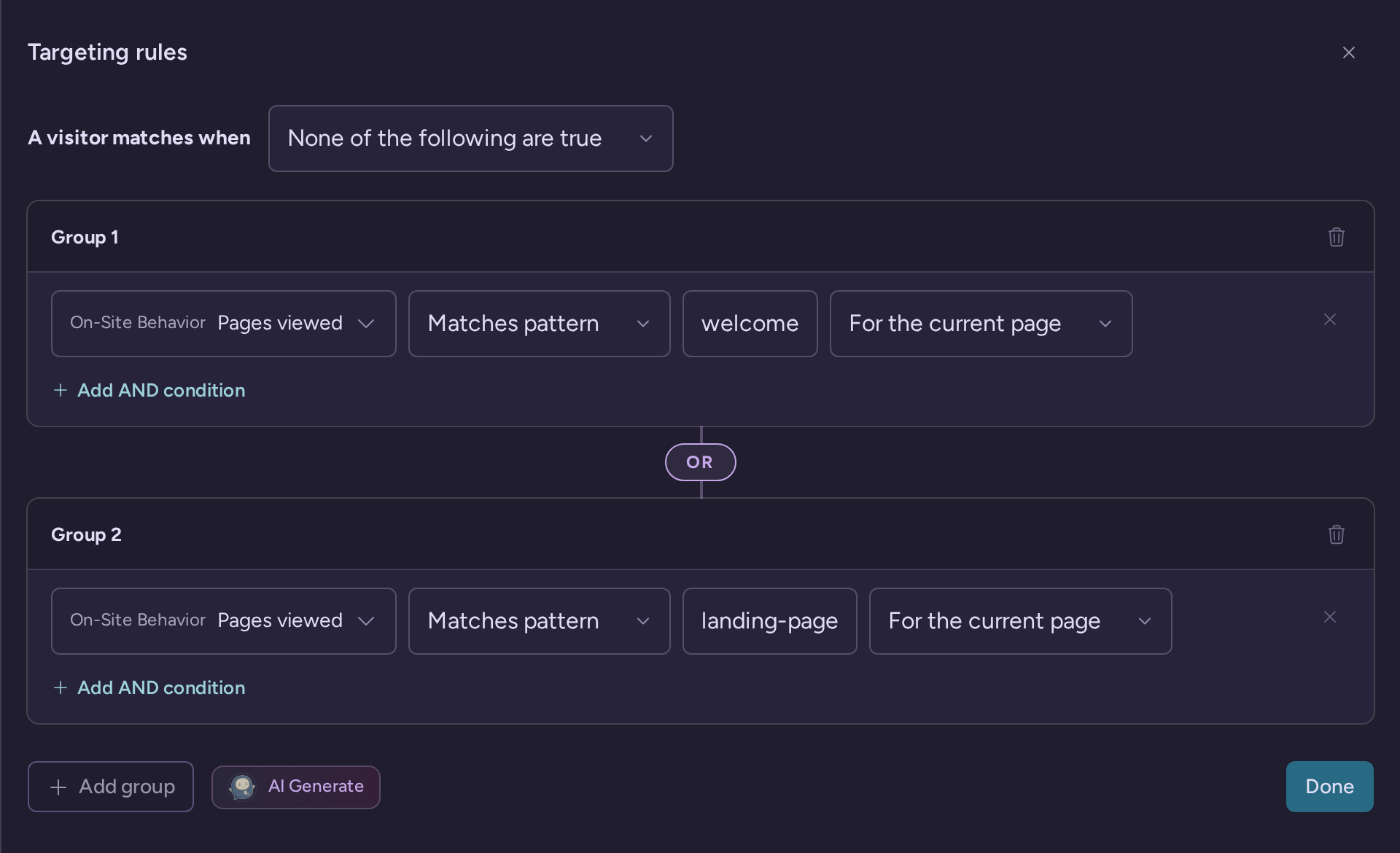The height and width of the screenshot is (853, 1400).
Task: Open Group 2 'For the current page' dropdown
Action: click(x=1020, y=621)
